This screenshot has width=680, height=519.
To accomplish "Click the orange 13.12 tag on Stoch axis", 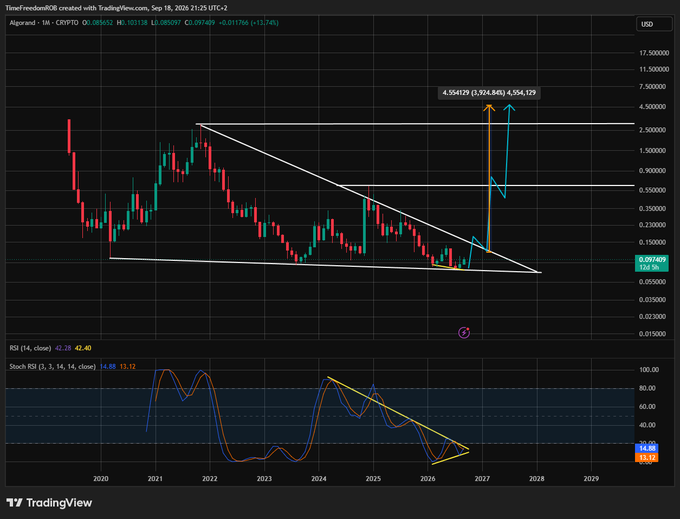I will pos(647,457).
